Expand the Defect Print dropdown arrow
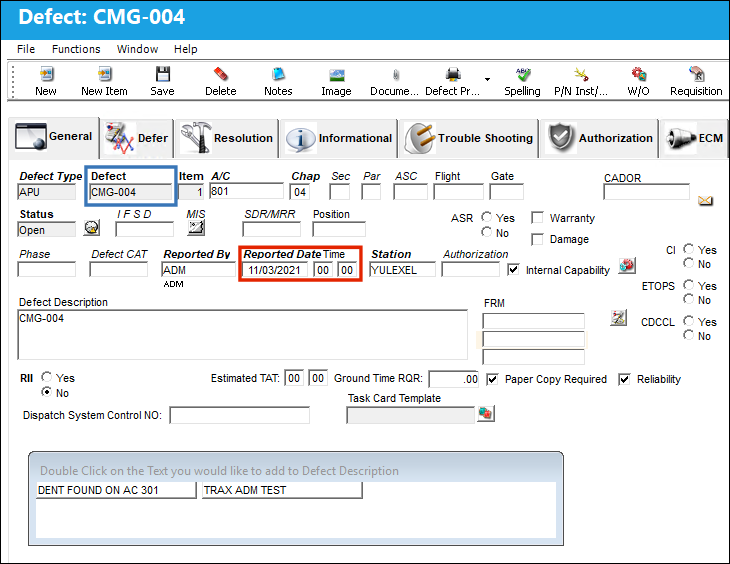Viewport: 730px width, 564px height. tap(487, 79)
